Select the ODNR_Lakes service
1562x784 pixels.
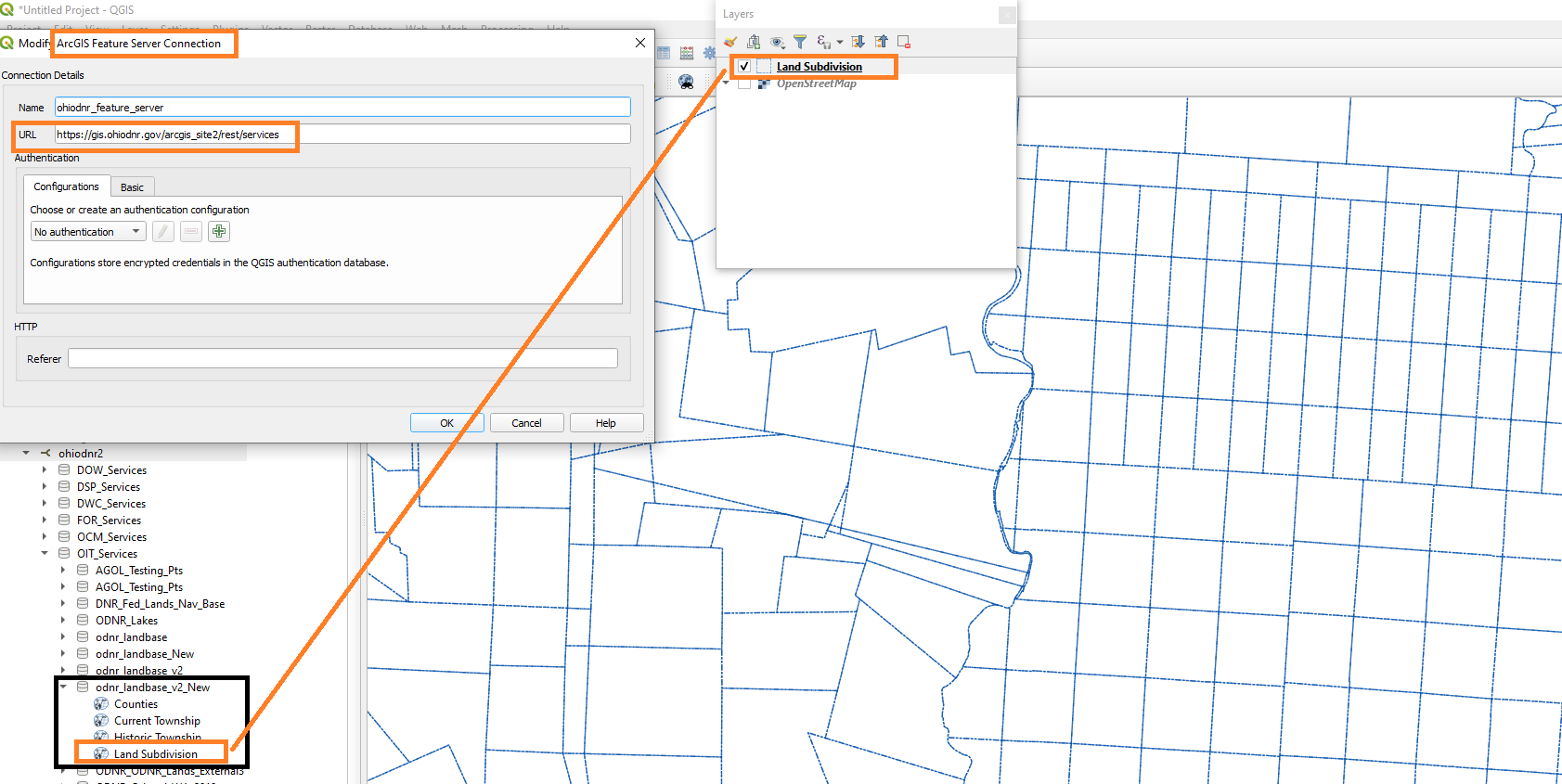pos(126,621)
